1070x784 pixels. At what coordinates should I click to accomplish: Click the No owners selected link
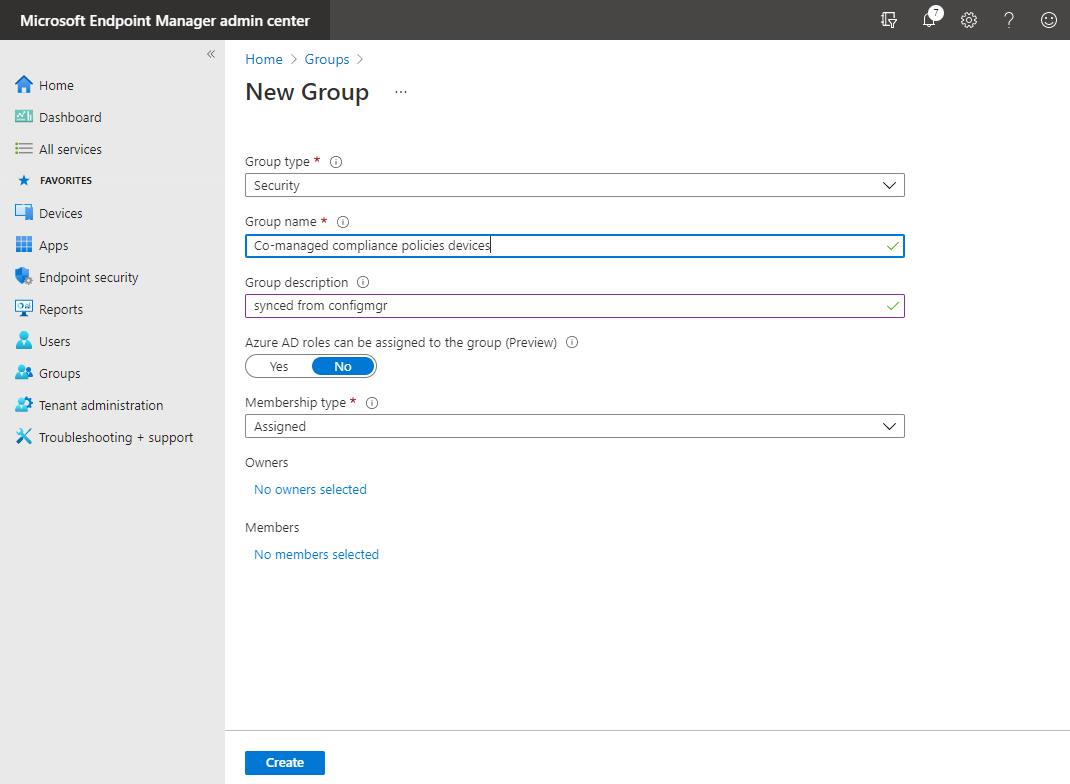click(310, 489)
